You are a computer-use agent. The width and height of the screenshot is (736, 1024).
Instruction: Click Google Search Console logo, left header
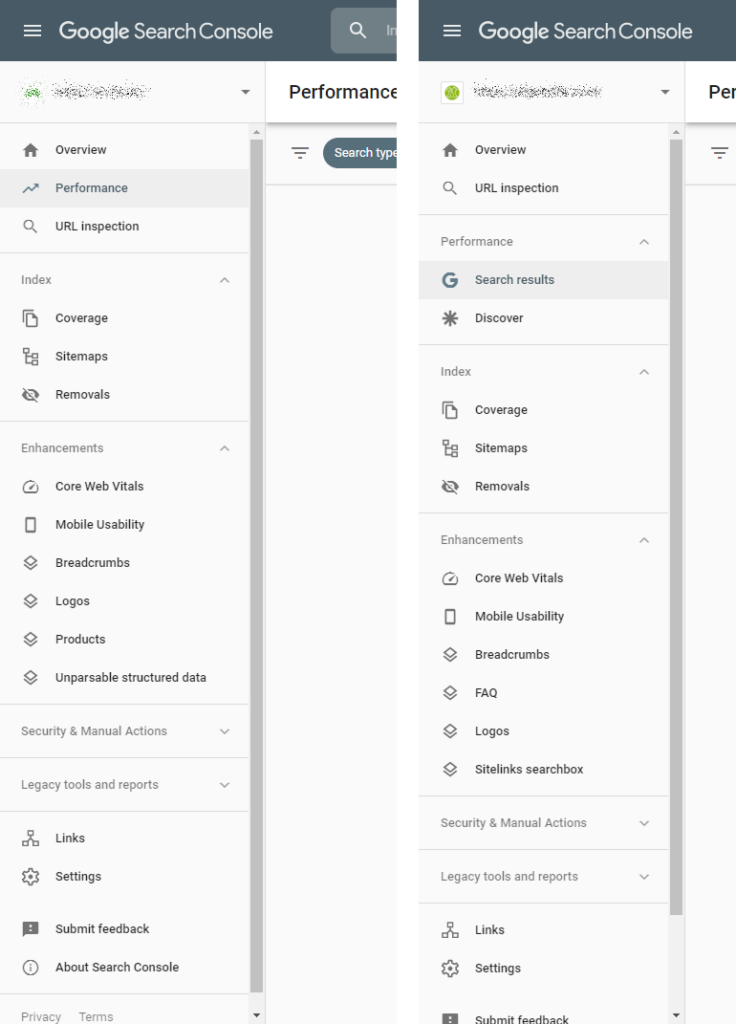coord(166,31)
